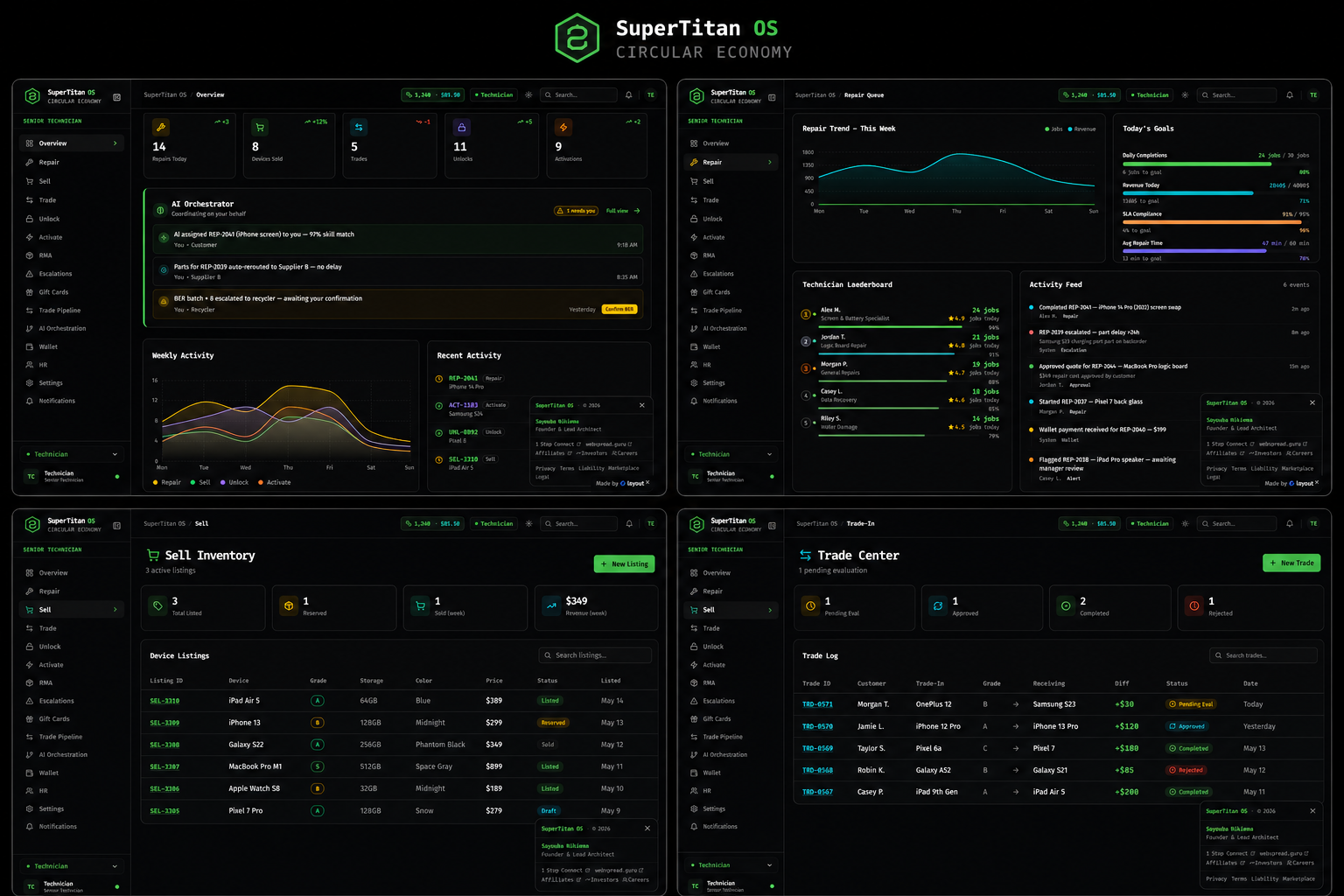Toggle the theme sun icon in Repair Queue header
Viewport: 1344px width, 896px height.
point(1185,94)
